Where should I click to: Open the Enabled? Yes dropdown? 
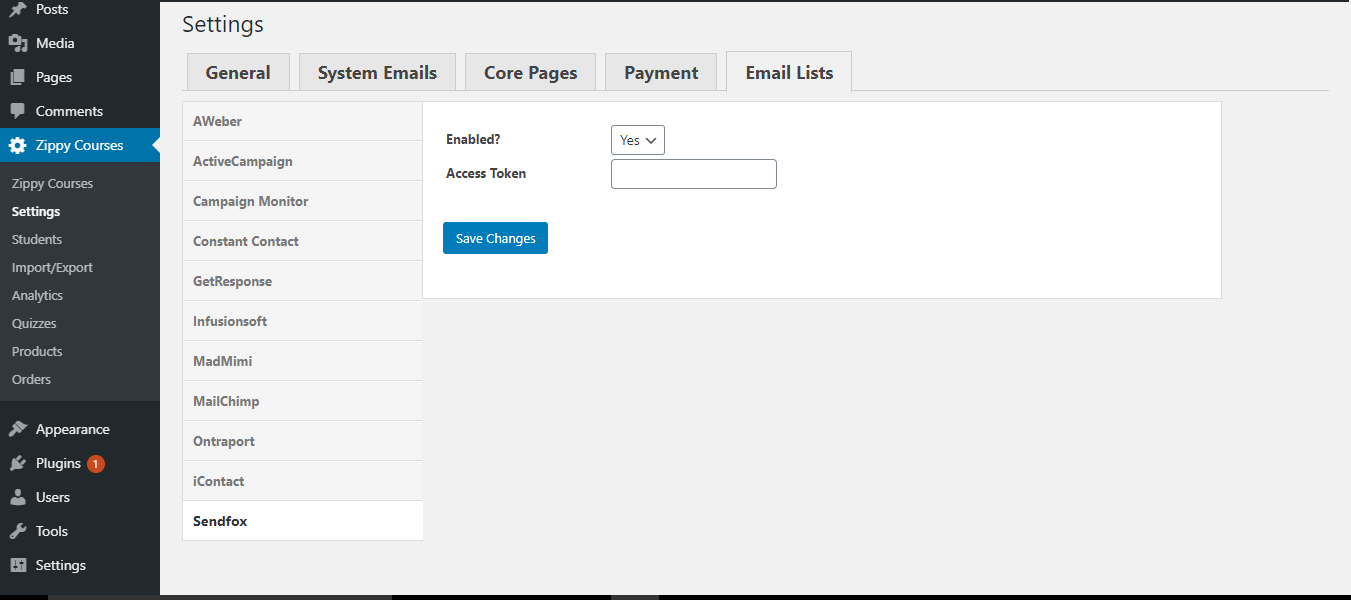(637, 140)
